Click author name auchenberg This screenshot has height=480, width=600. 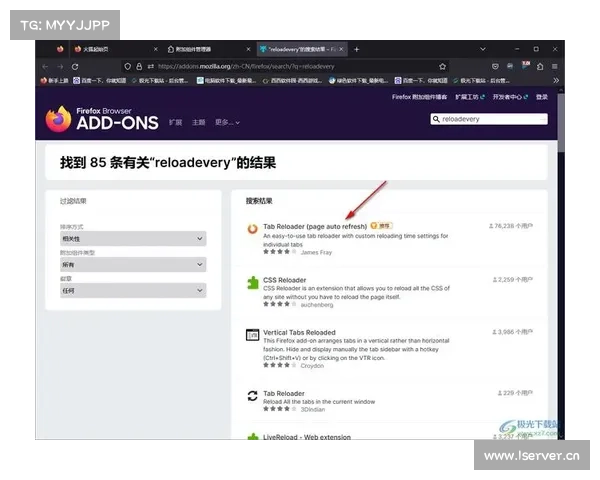[x=317, y=305]
